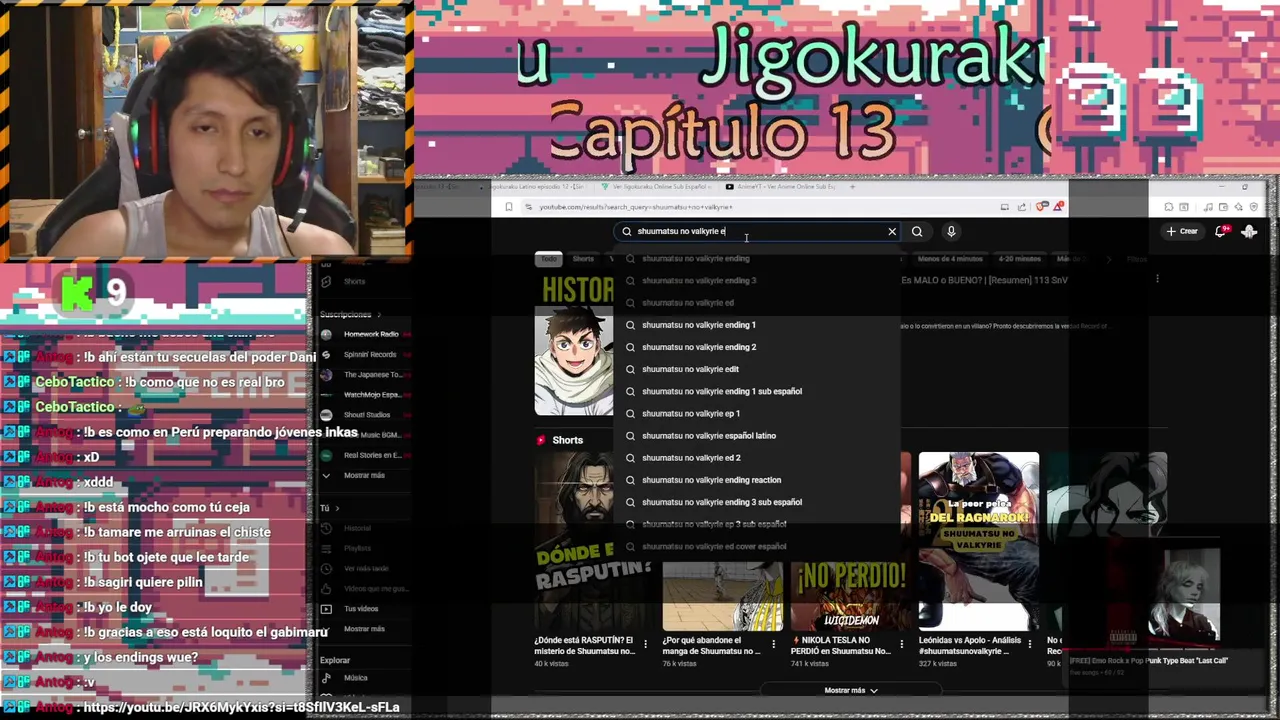Image resolution: width=1280 pixels, height=720 pixels.
Task: Select the 'Shorts' filter chip
Action: pos(583,259)
